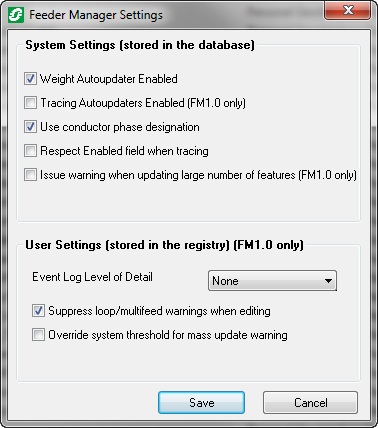This screenshot has height=428, width=378.
Task: Click the arrow on the None dropdown
Action: click(328, 281)
